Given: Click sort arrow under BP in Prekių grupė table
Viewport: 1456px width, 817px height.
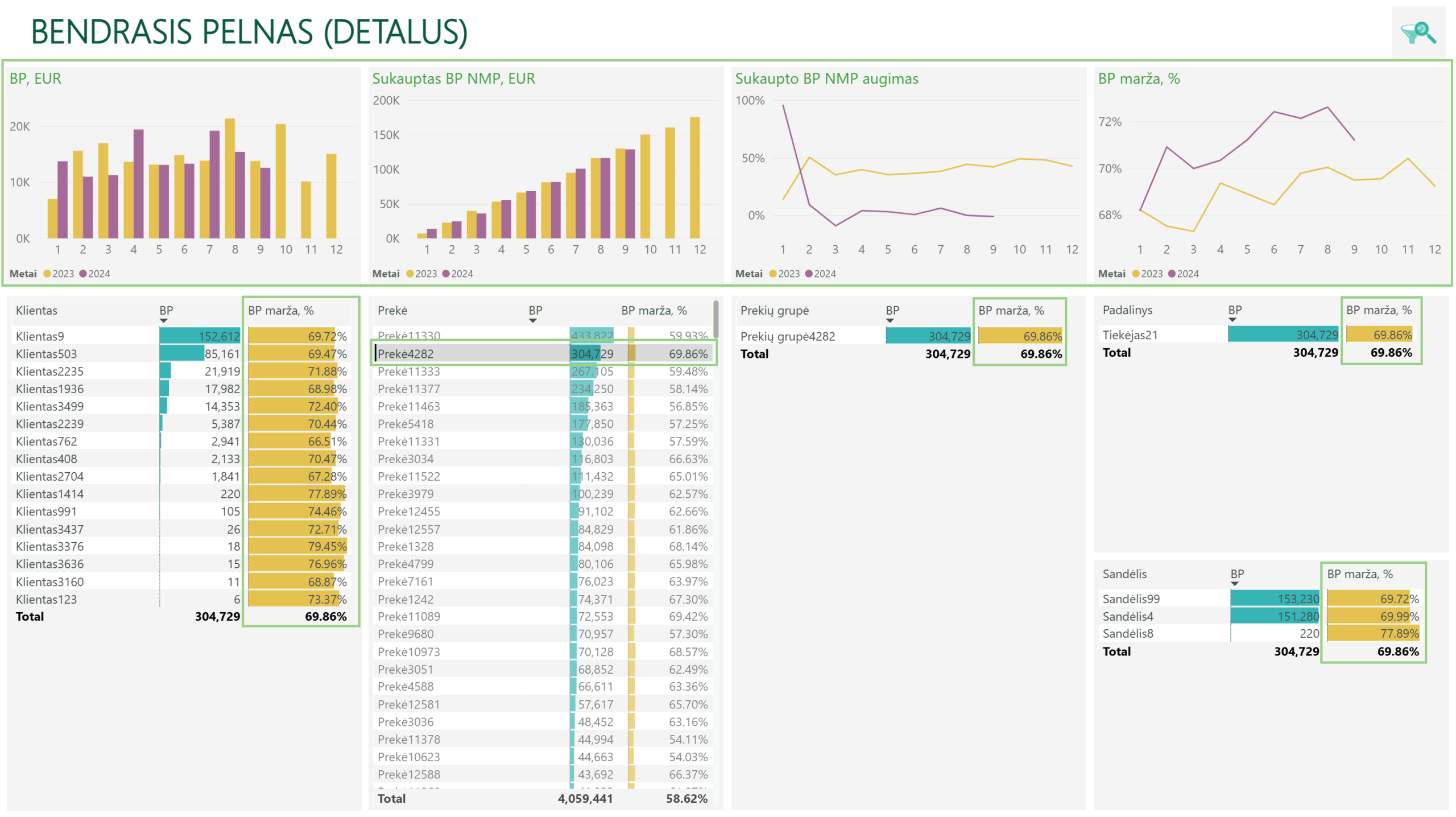Looking at the screenshot, I should (x=890, y=321).
